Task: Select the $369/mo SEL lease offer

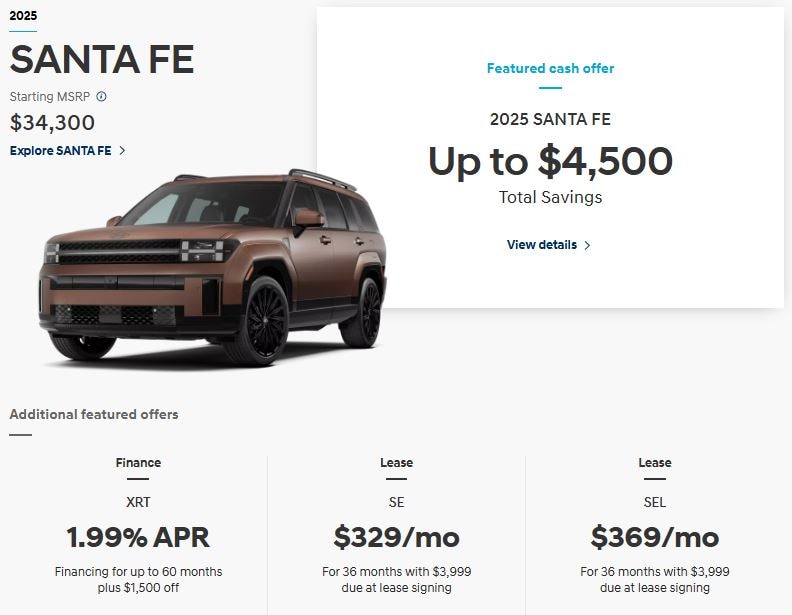Action: click(x=654, y=537)
